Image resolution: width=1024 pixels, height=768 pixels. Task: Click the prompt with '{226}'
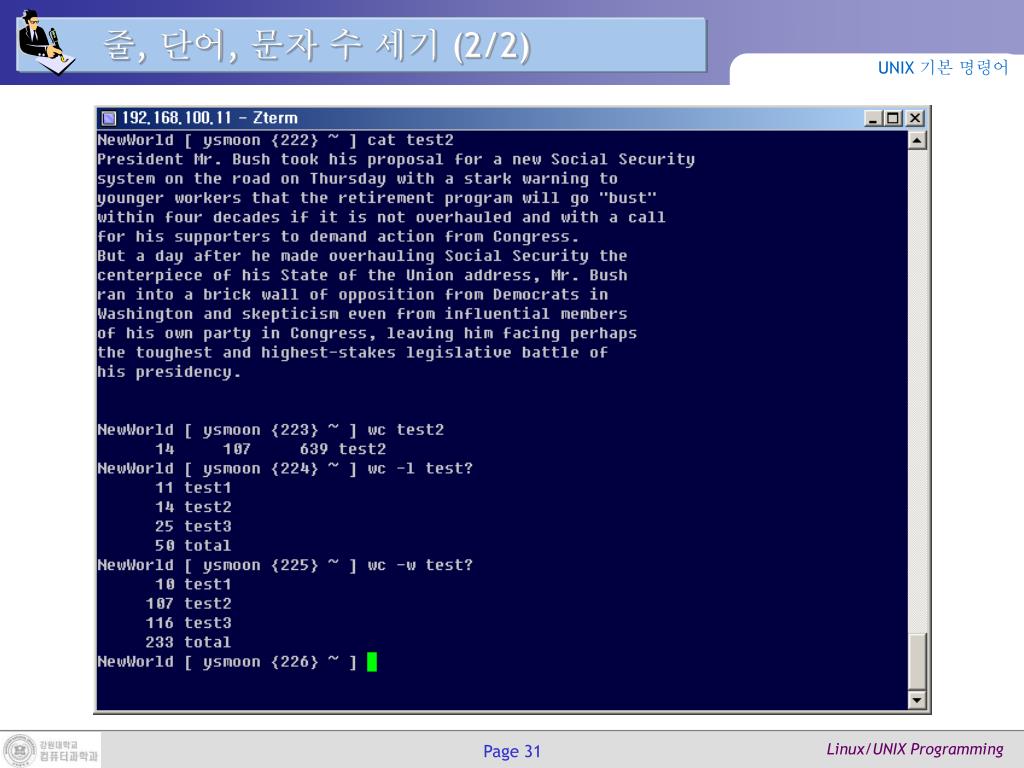[227, 662]
